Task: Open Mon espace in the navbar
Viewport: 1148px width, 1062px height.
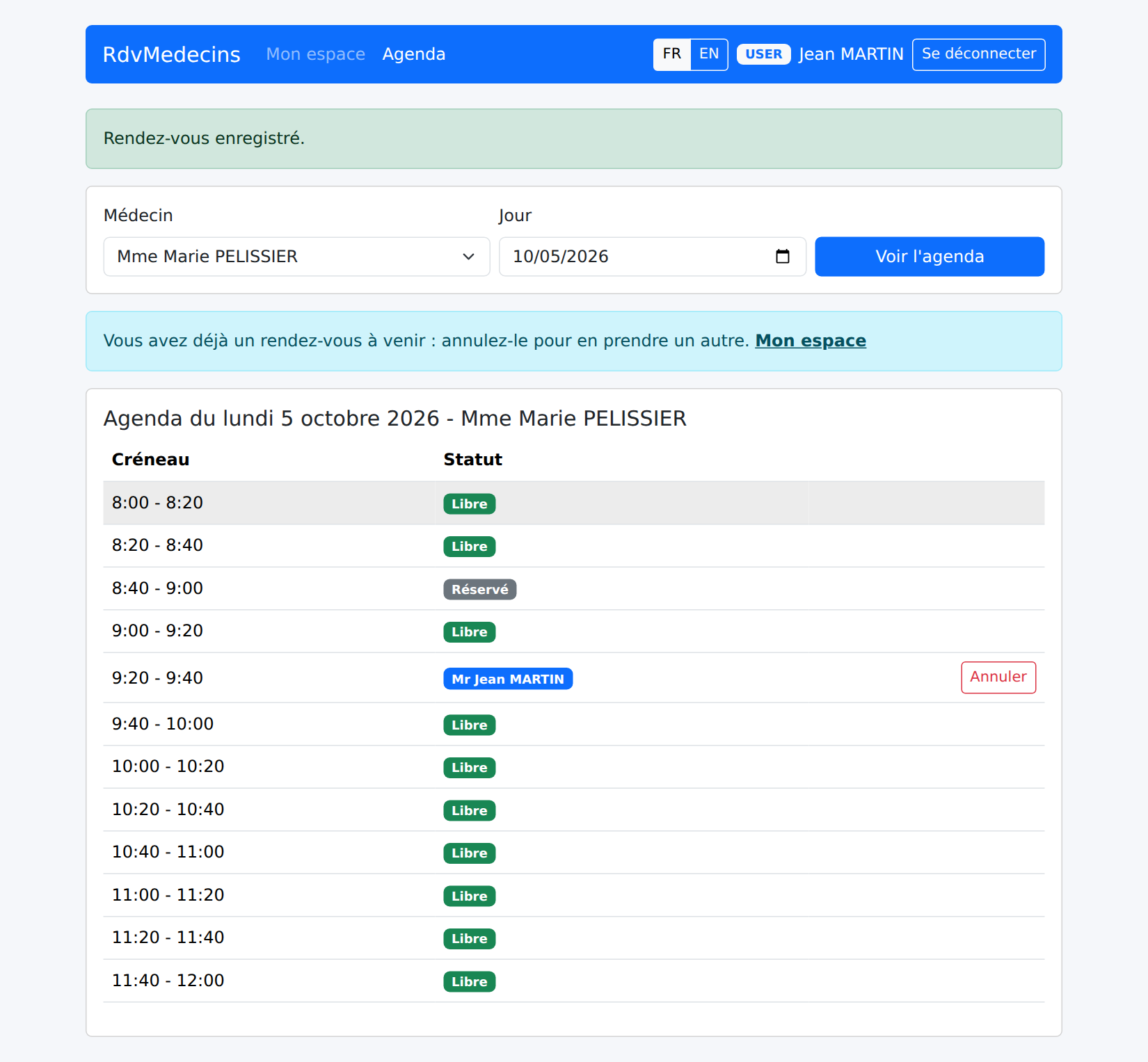Action: coord(316,54)
